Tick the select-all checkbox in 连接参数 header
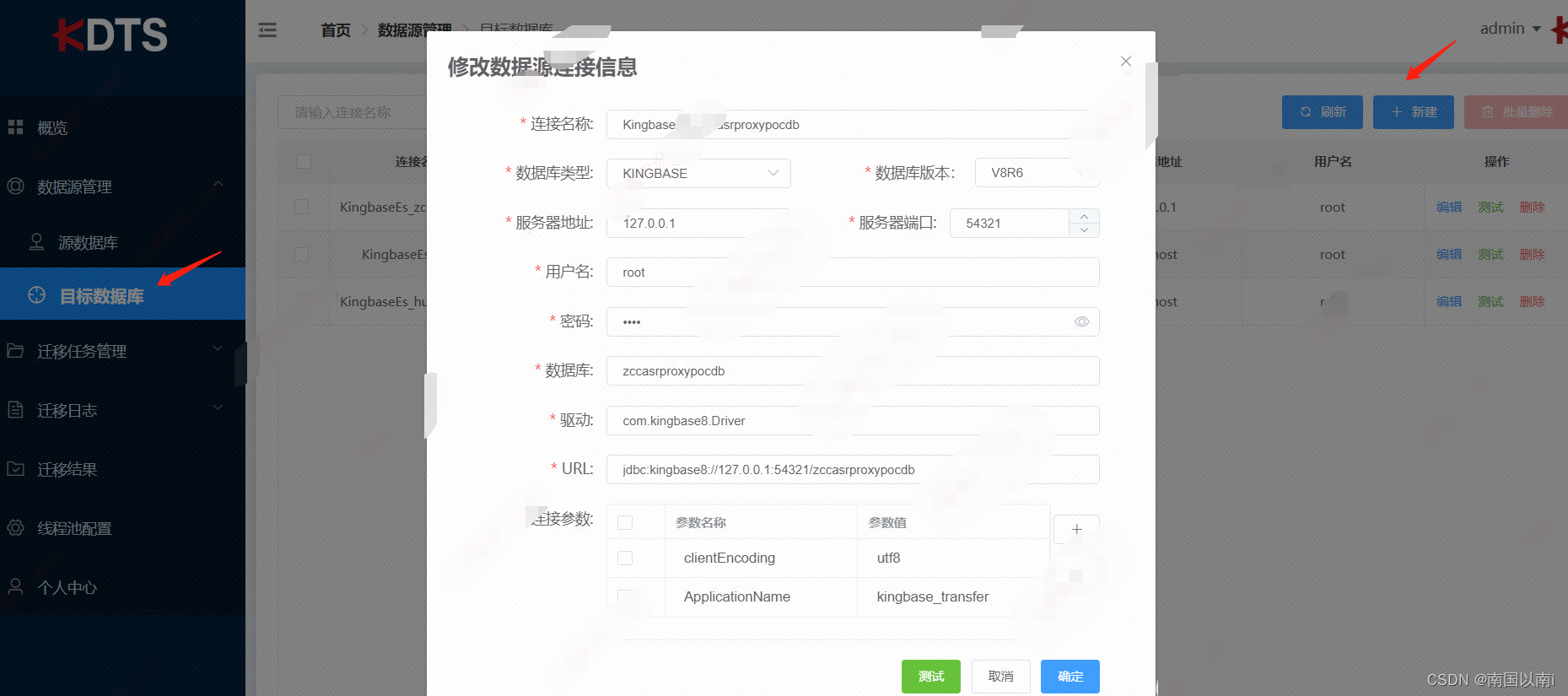 (x=625, y=522)
